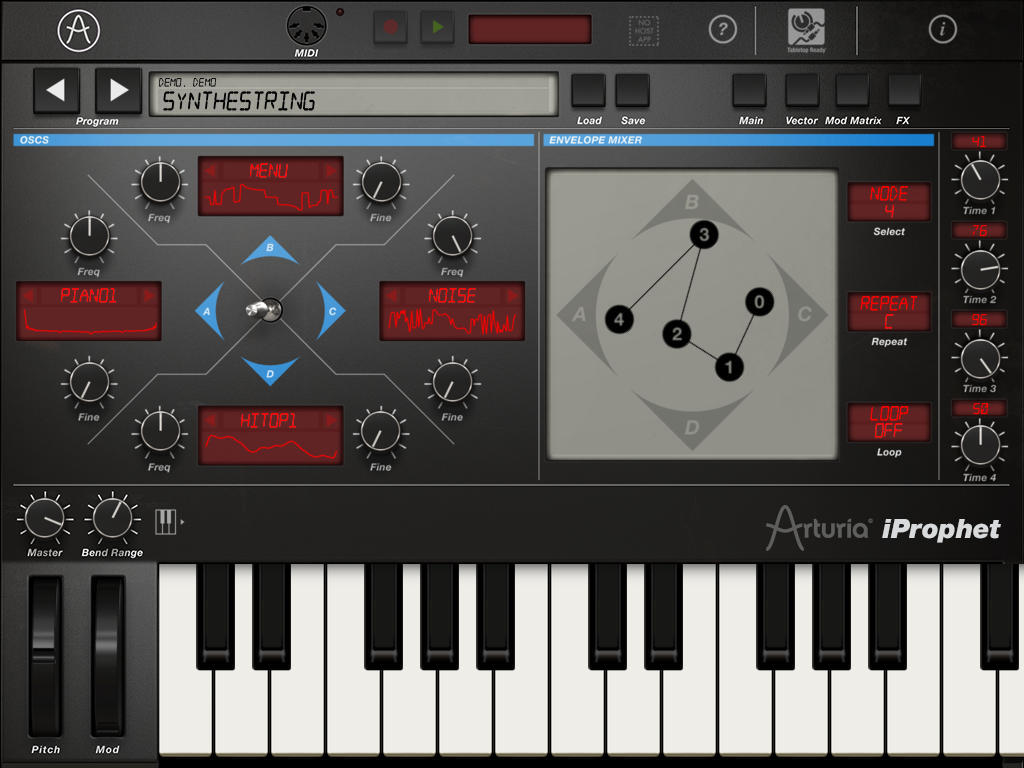Click oscillator D Fine knob
The width and height of the screenshot is (1024, 768).
pos(381,432)
